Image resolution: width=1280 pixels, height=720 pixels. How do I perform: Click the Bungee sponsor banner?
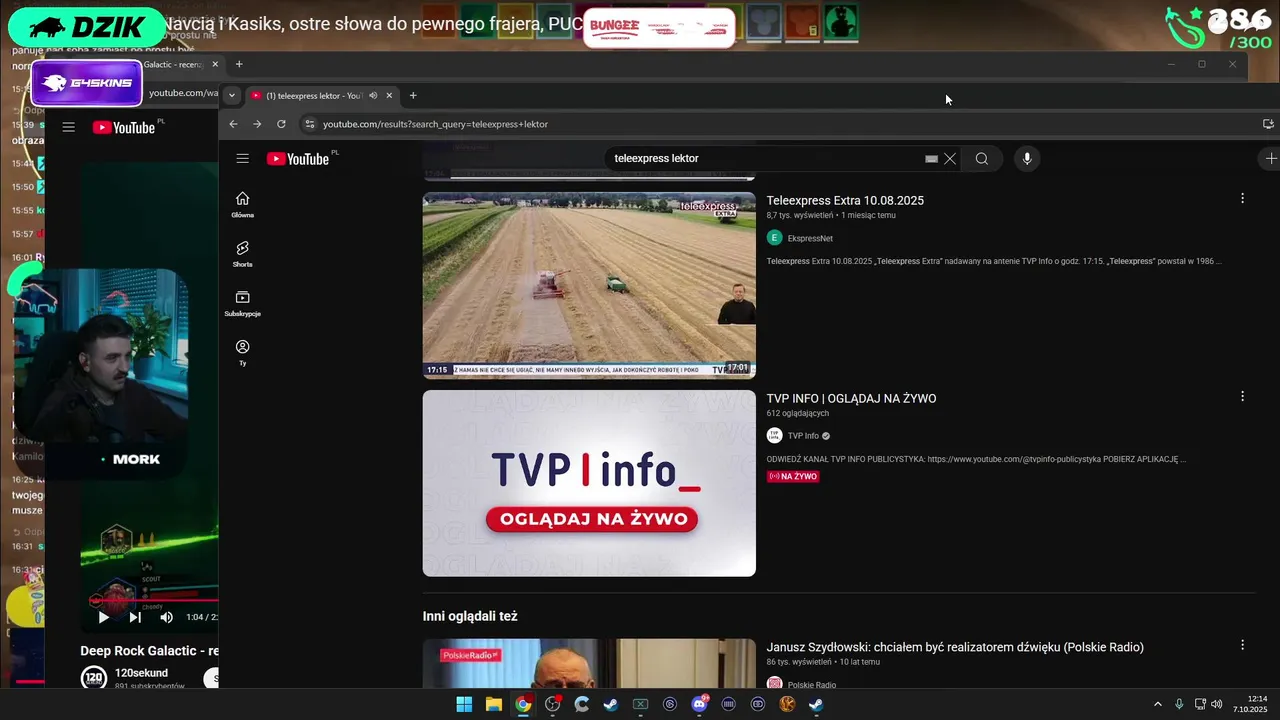659,28
